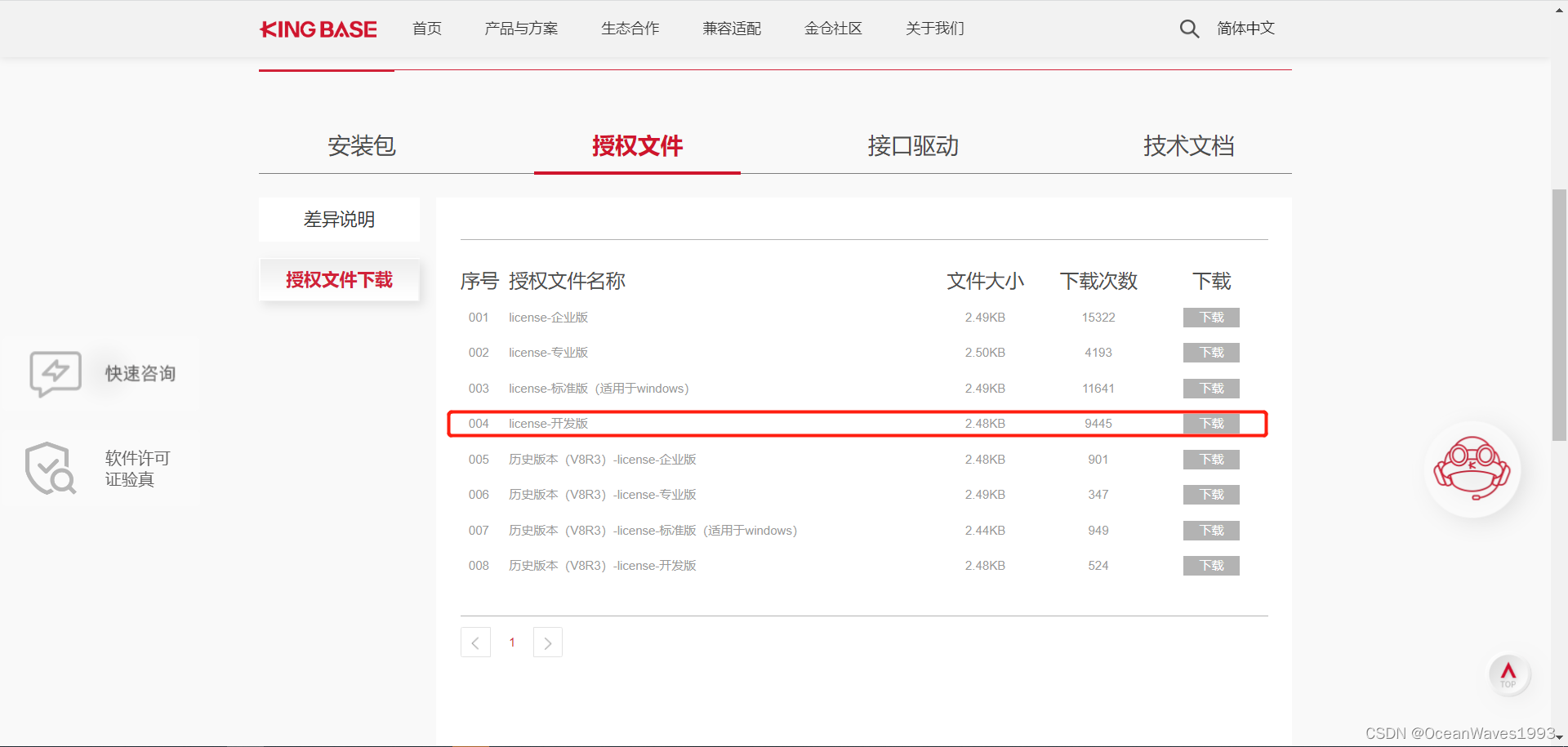The image size is (1568, 747).
Task: Click file size 2.50KB
Action: coord(985,353)
